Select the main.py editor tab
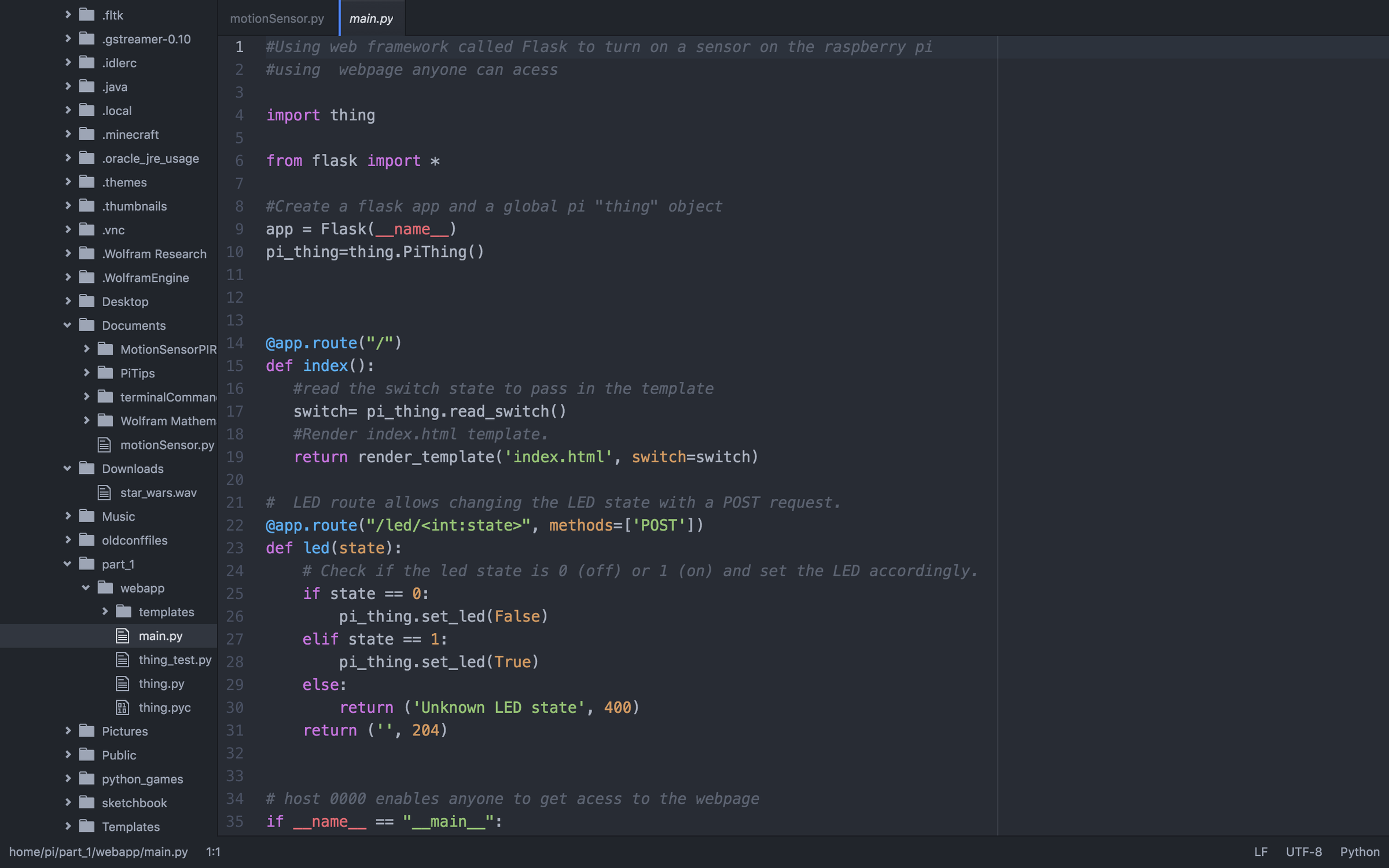The width and height of the screenshot is (1389, 868). pyautogui.click(x=371, y=19)
